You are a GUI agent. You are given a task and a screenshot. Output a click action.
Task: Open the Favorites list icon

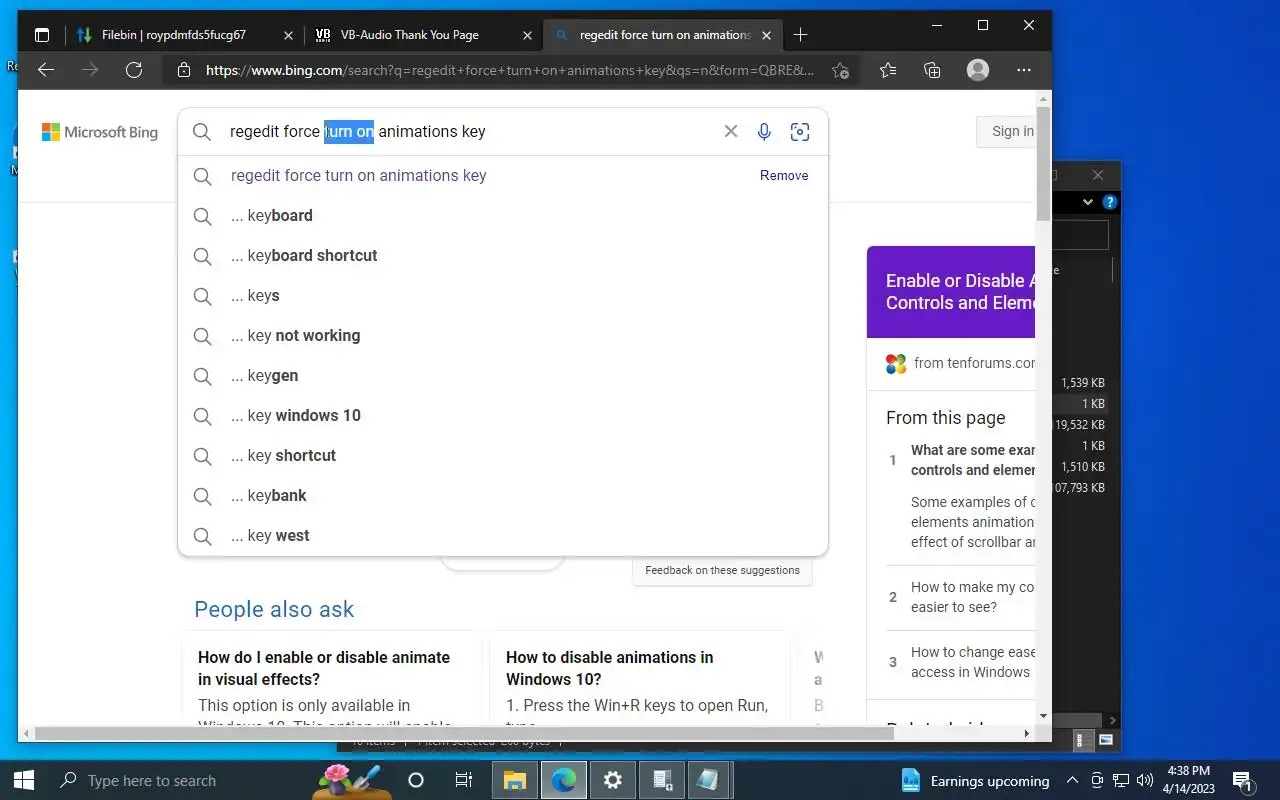[888, 70]
